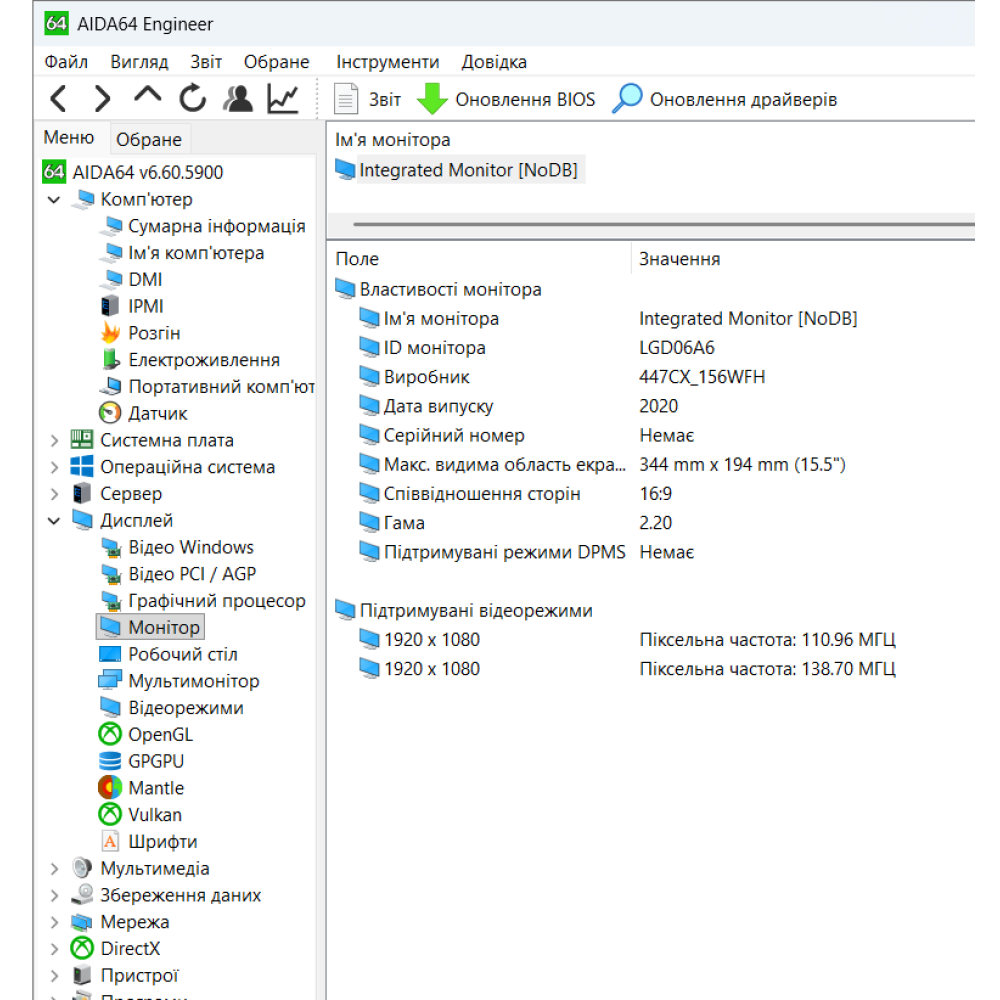Open the benchmark chart toolbar icon

[281, 98]
